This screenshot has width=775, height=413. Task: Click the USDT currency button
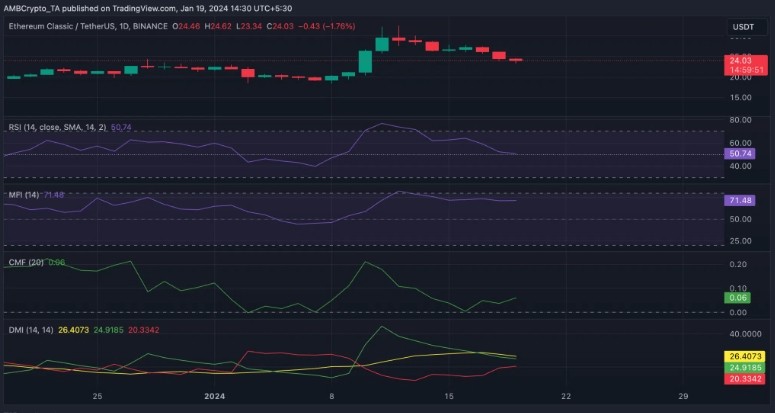coord(743,27)
